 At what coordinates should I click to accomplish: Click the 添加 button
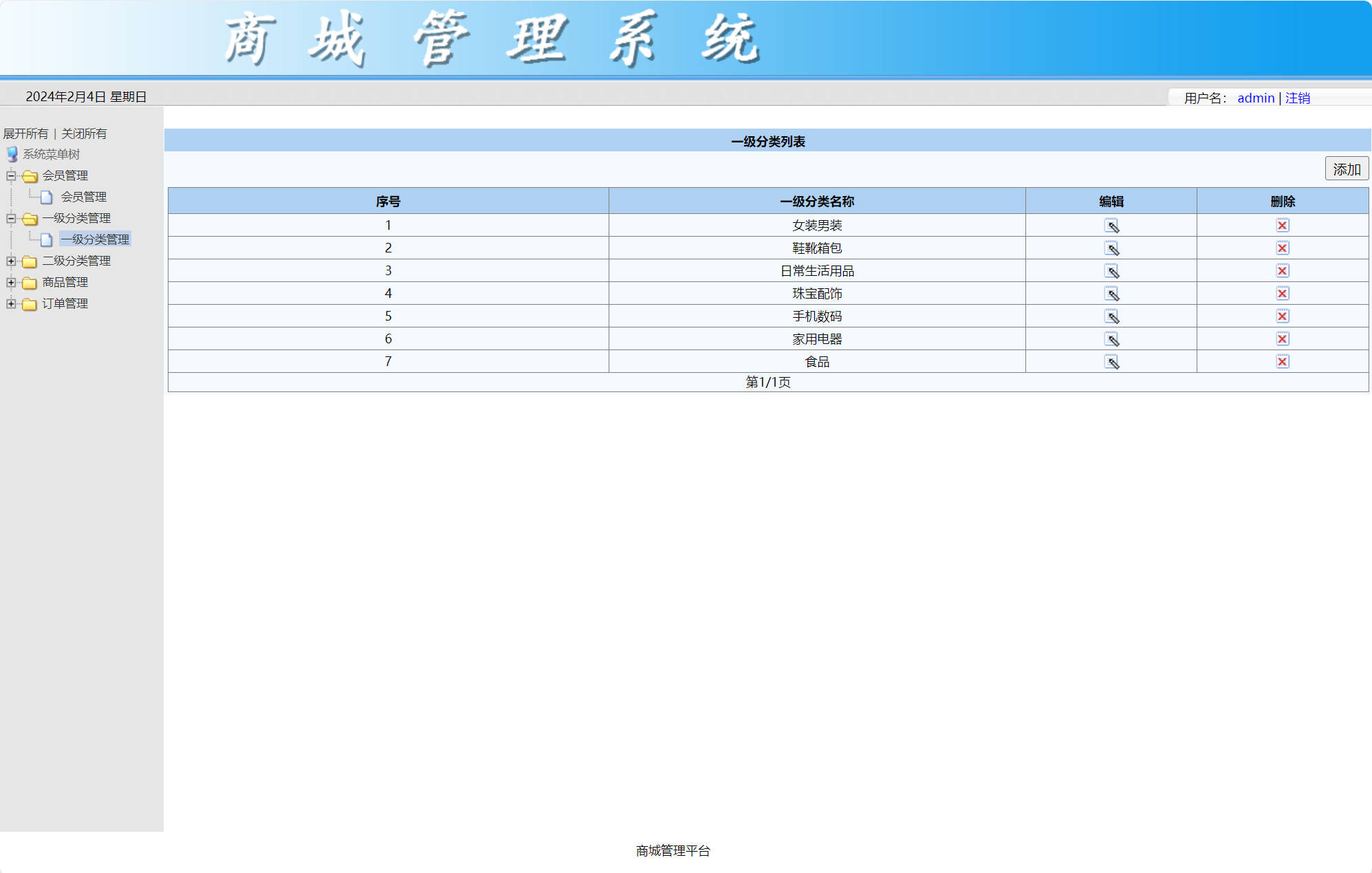pos(1346,169)
